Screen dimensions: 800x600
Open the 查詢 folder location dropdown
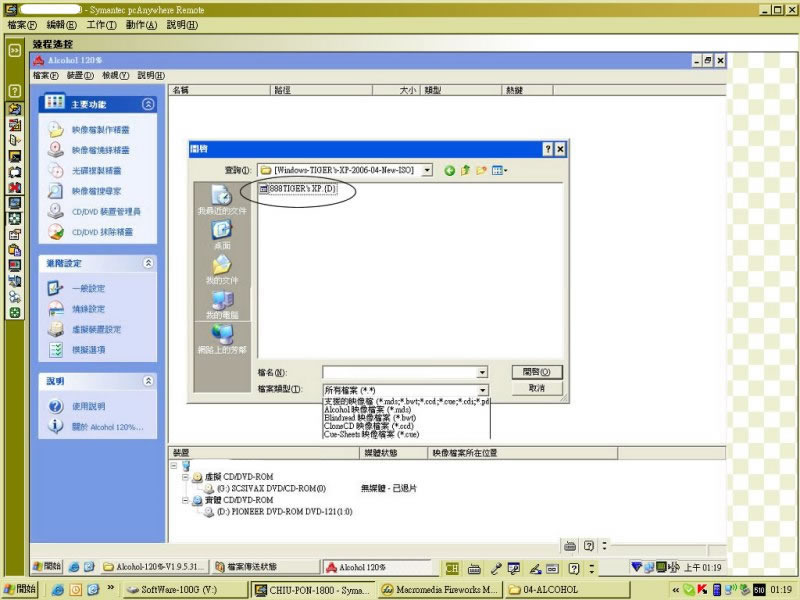tap(427, 170)
